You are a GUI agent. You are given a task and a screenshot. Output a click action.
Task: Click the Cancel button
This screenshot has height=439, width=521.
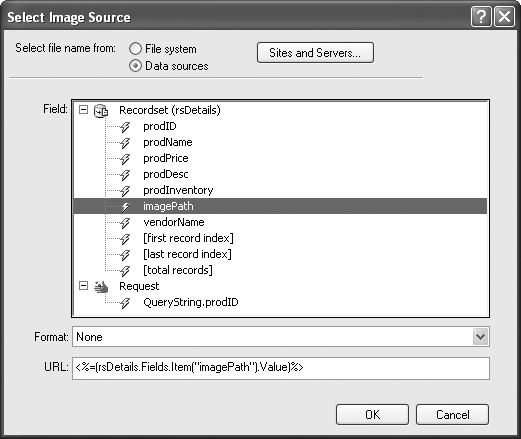pyautogui.click(x=452, y=415)
